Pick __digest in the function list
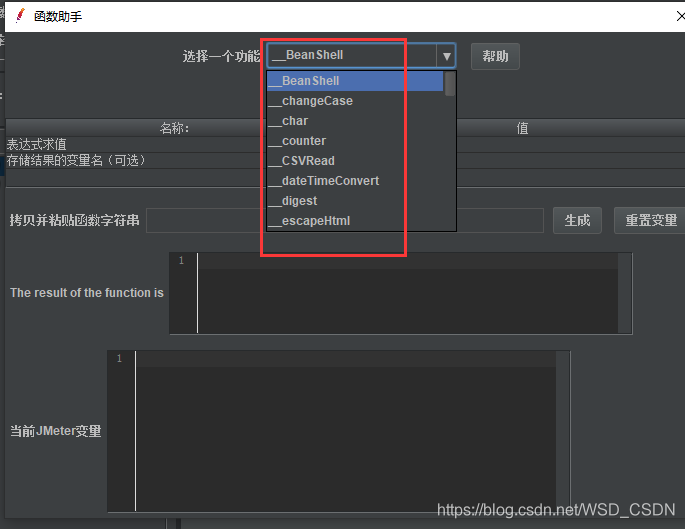 tap(355, 201)
